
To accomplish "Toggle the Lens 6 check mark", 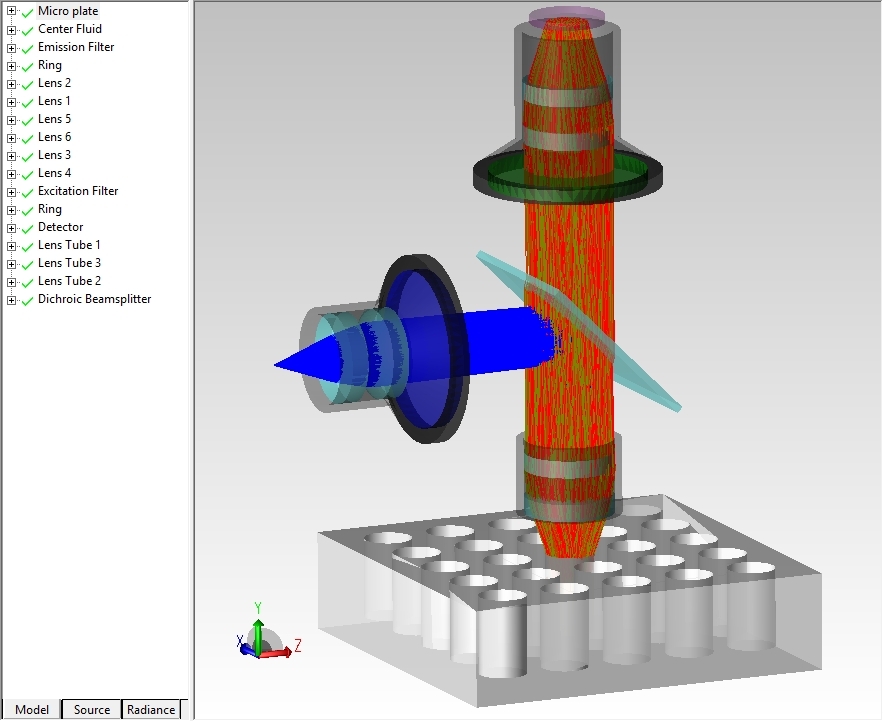I will click(27, 138).
